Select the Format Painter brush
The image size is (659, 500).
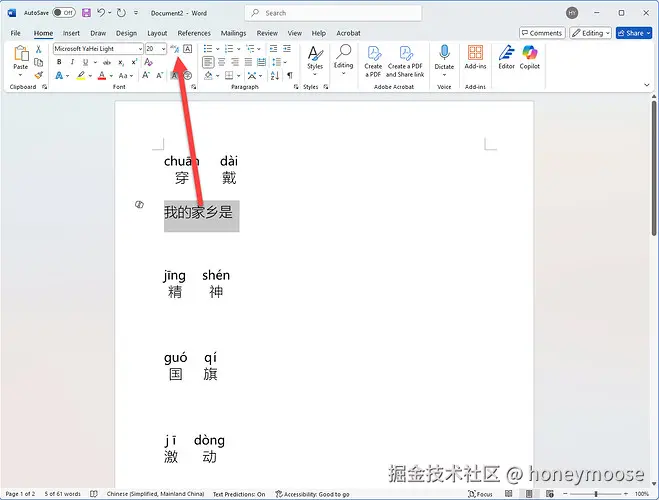[38, 75]
